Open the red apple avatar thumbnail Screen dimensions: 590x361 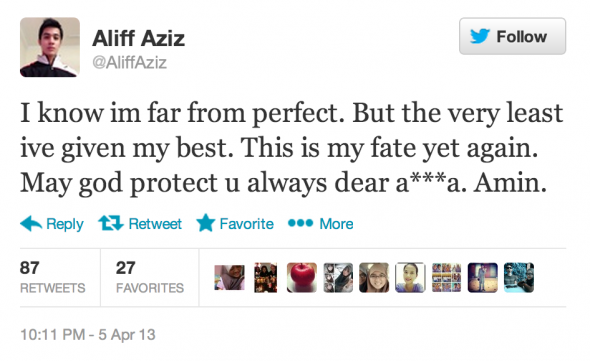[302, 277]
